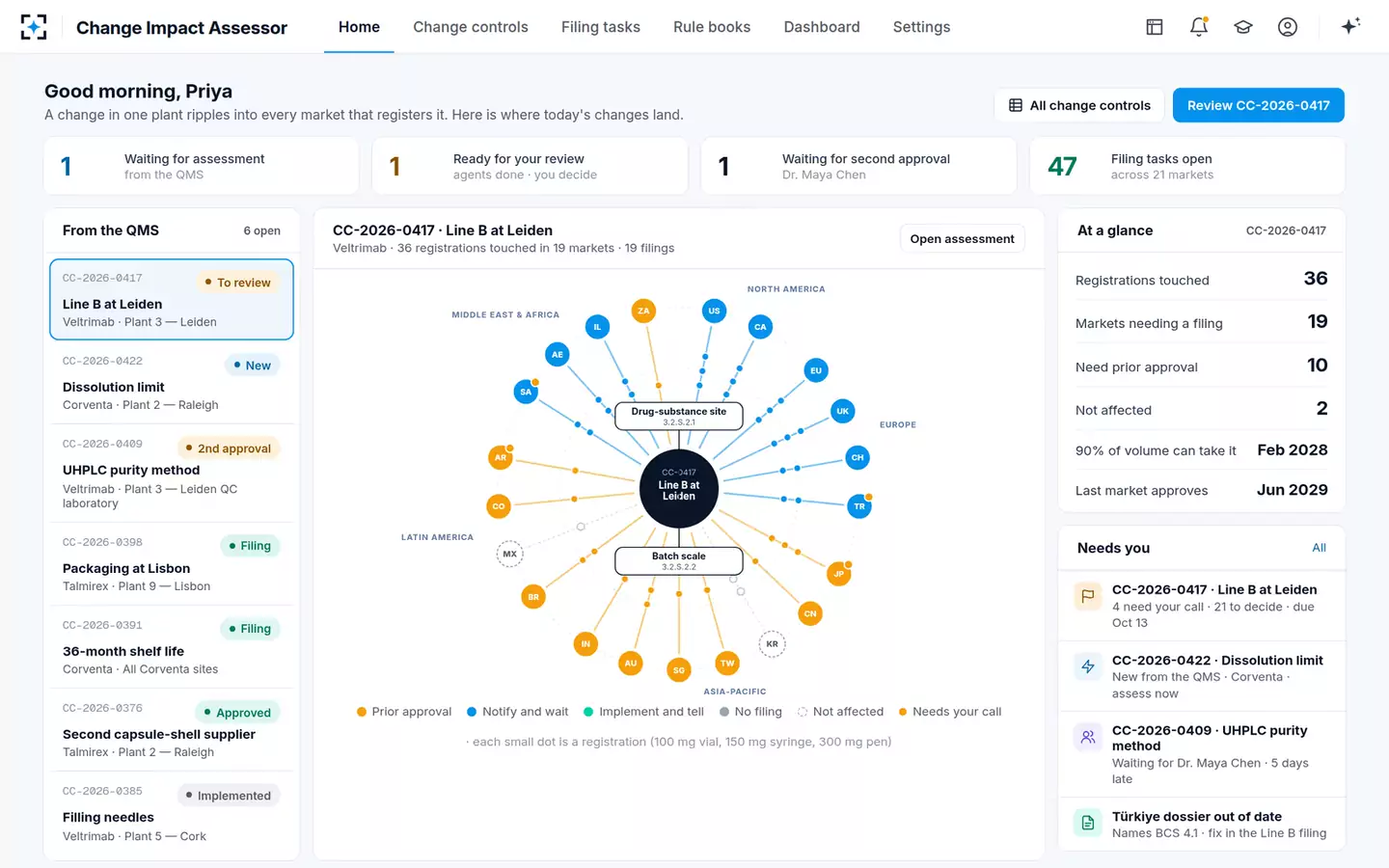Open the Settings tab
The height and width of the screenshot is (868, 1389).
(922, 27)
